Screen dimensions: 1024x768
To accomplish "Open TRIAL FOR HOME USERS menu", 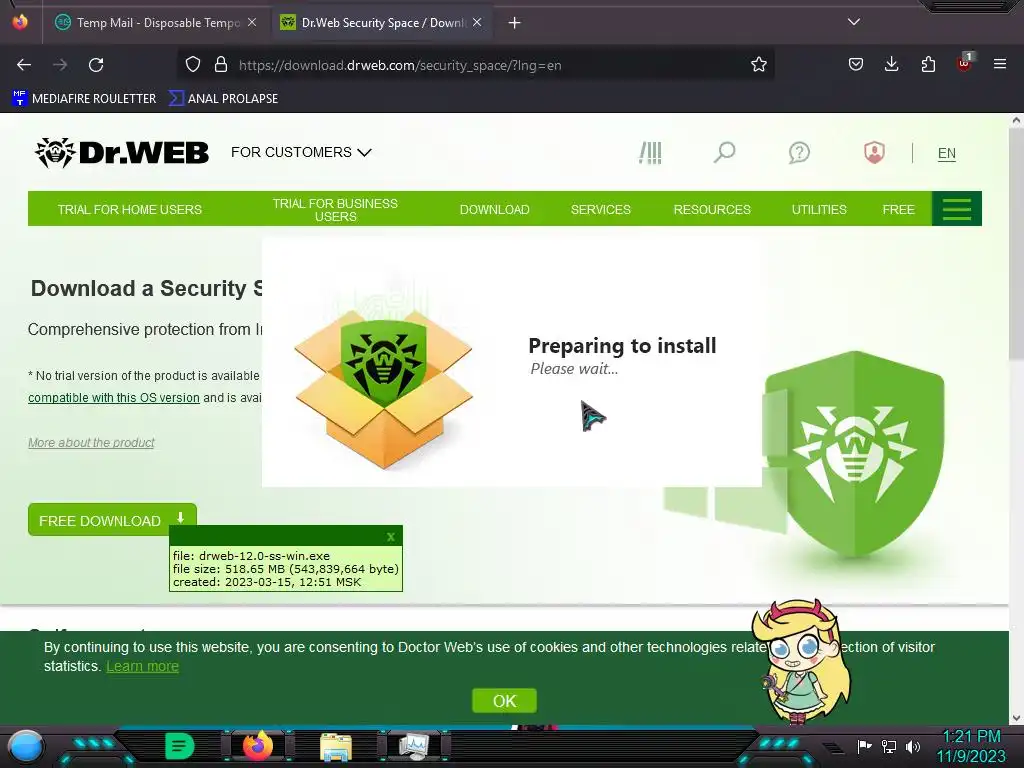I will pos(130,210).
